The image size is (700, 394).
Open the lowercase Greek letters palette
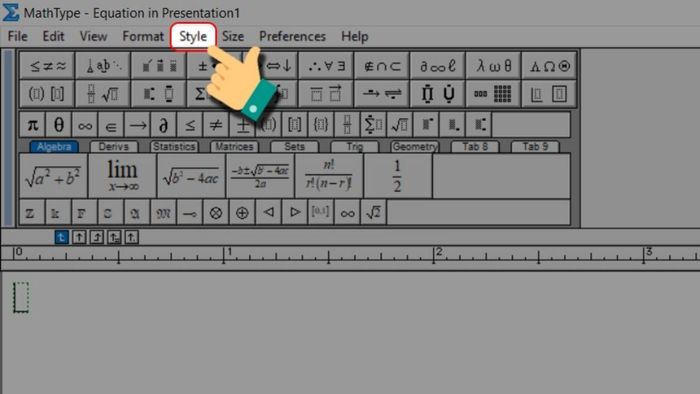(x=493, y=66)
